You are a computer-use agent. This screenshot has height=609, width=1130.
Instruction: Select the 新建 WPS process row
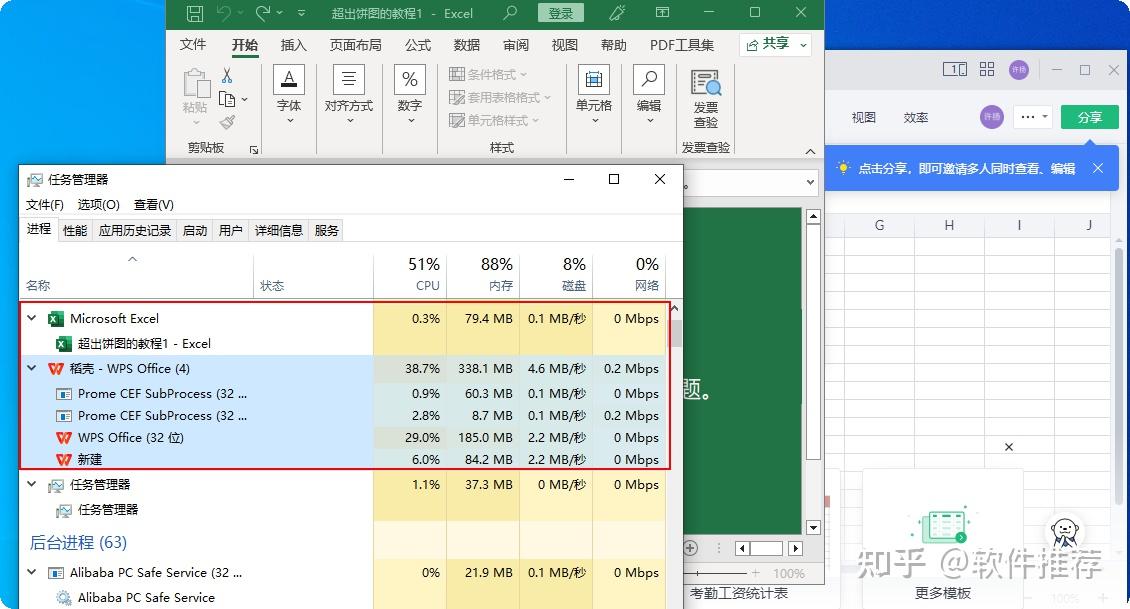click(x=344, y=459)
